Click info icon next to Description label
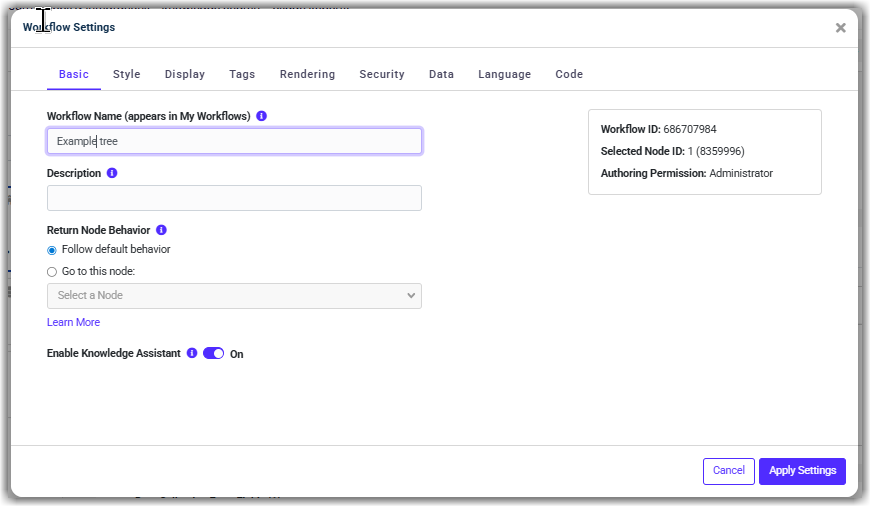 (x=112, y=173)
